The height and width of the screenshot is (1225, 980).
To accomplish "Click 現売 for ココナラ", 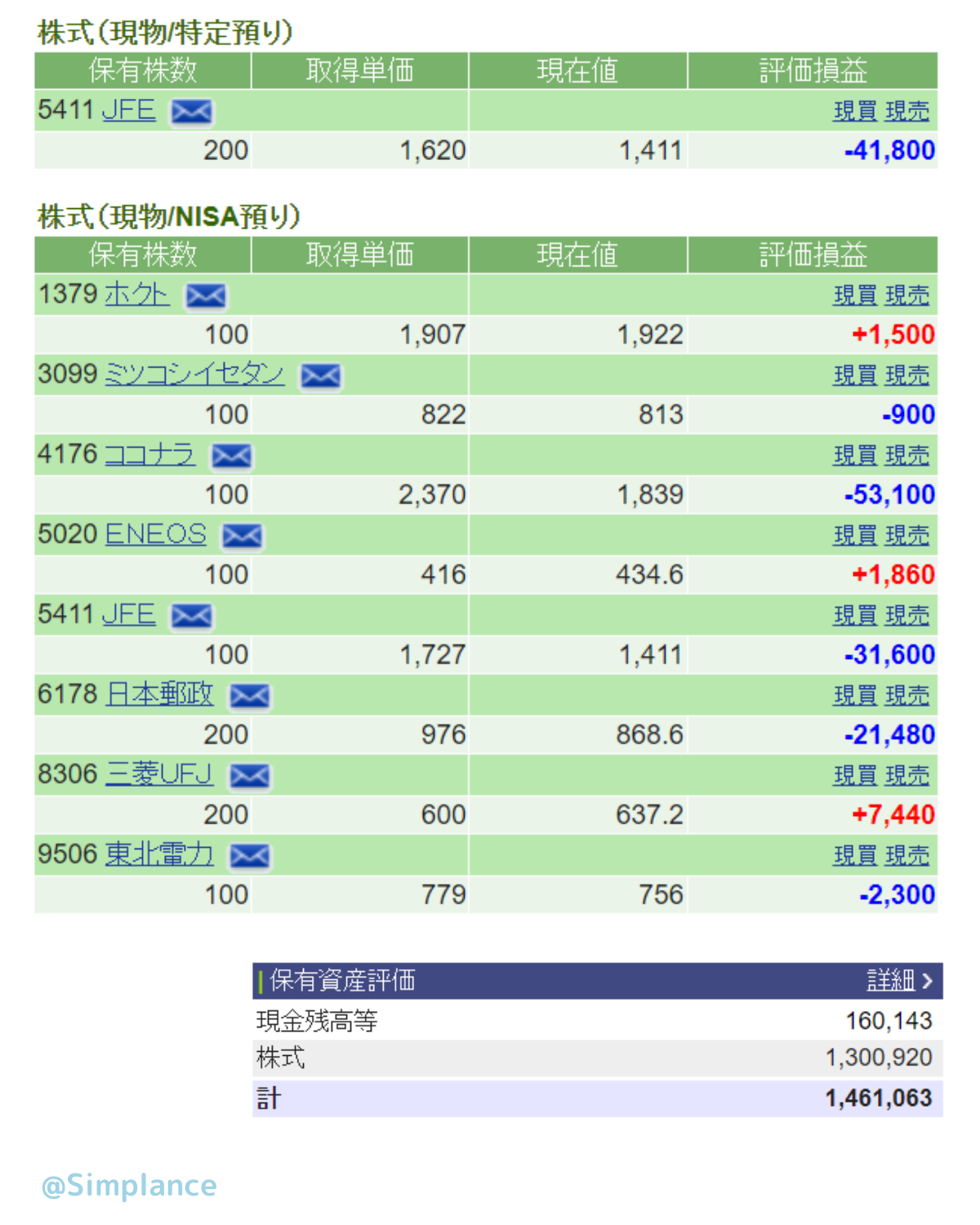I will coord(907,456).
